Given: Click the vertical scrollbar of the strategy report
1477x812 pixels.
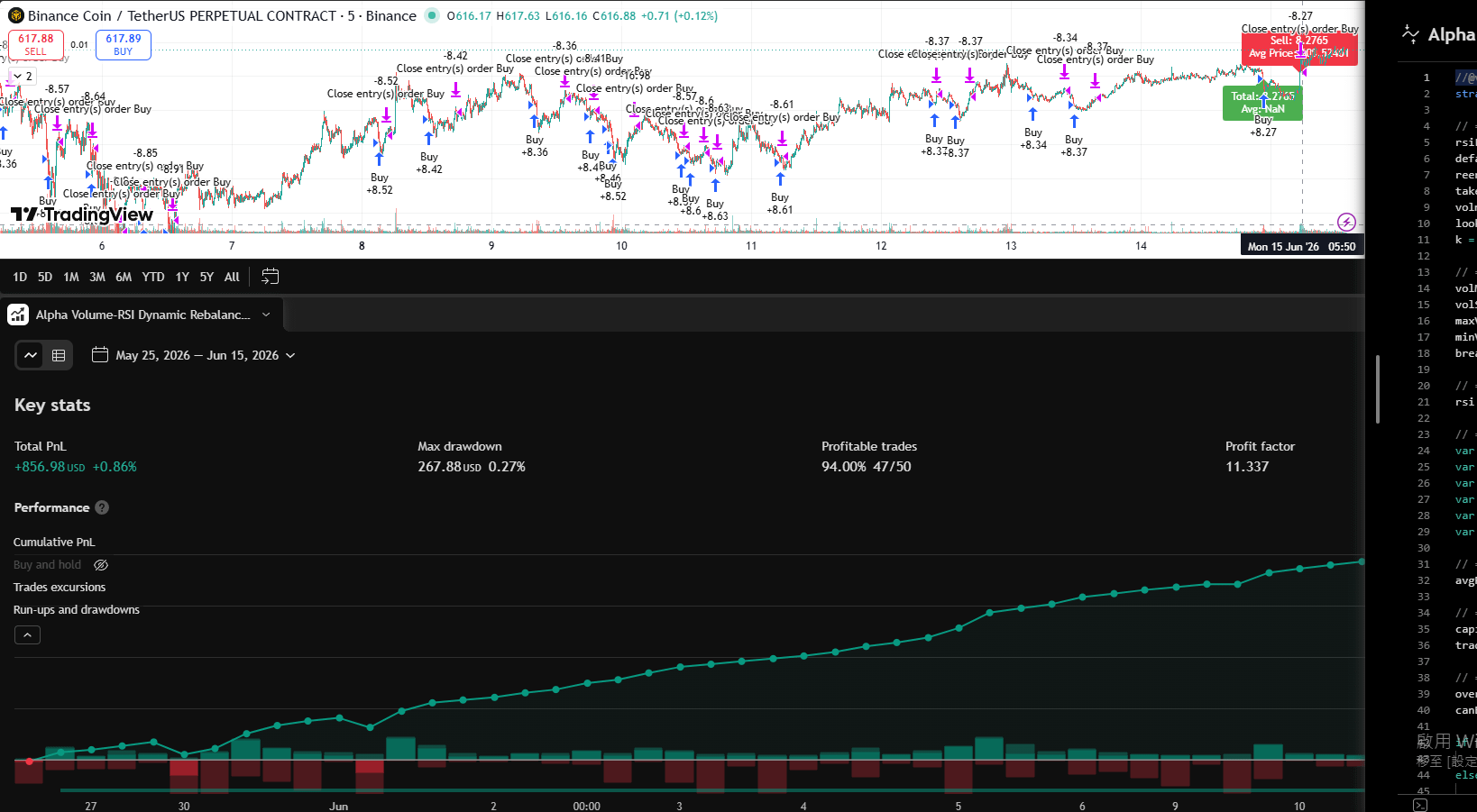Looking at the screenshot, I should [x=1378, y=388].
